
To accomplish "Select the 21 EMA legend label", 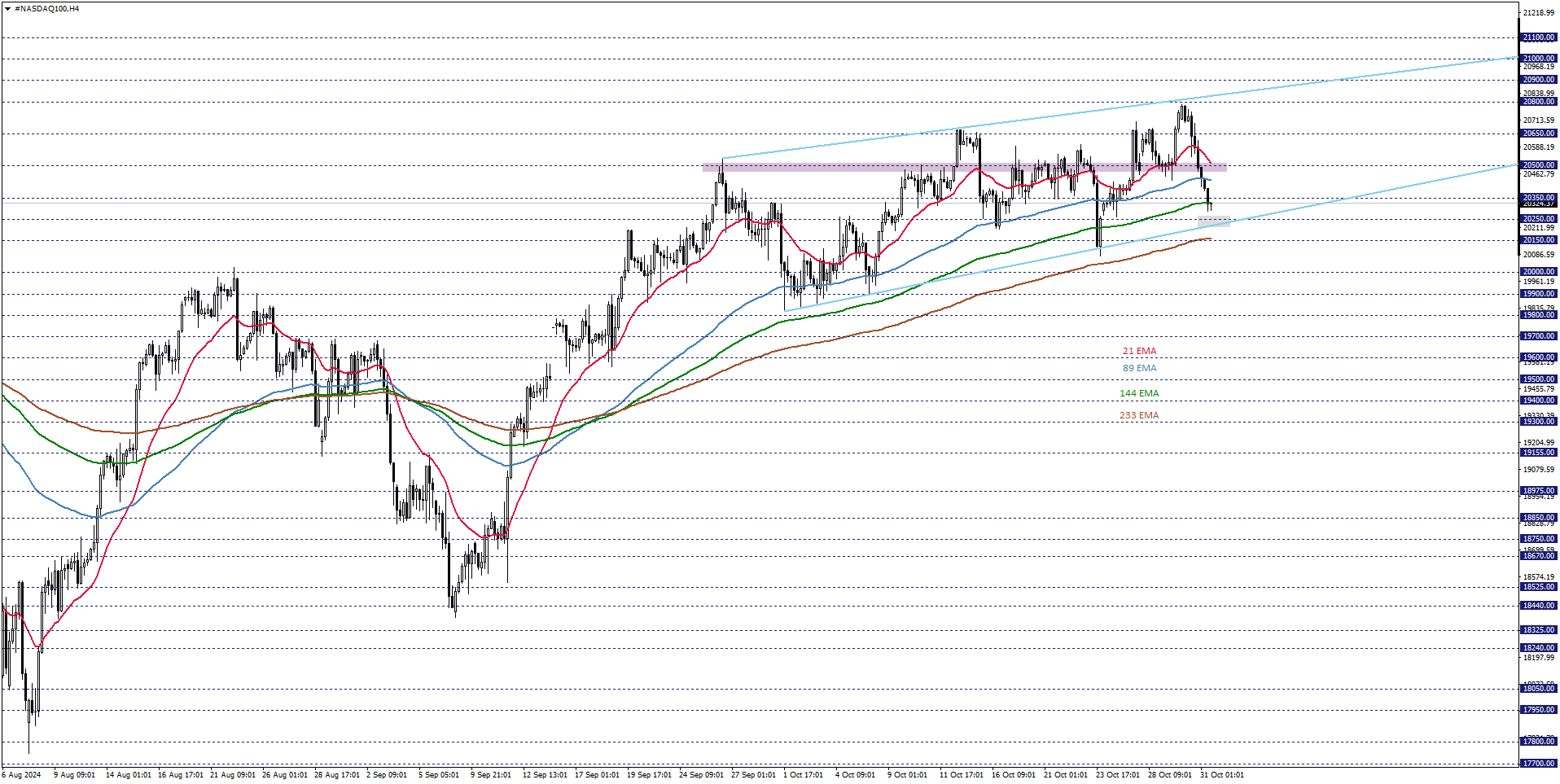I will [1139, 351].
